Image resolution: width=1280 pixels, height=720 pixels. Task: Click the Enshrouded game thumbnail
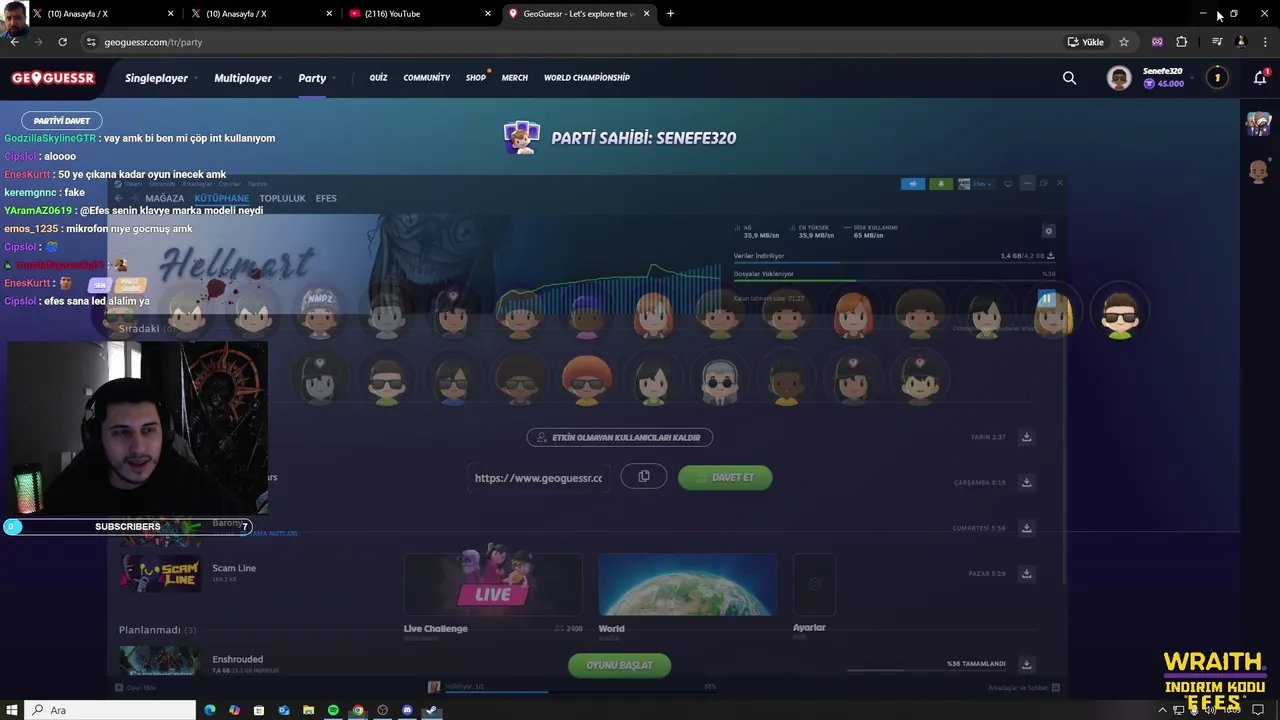pyautogui.click(x=160, y=661)
